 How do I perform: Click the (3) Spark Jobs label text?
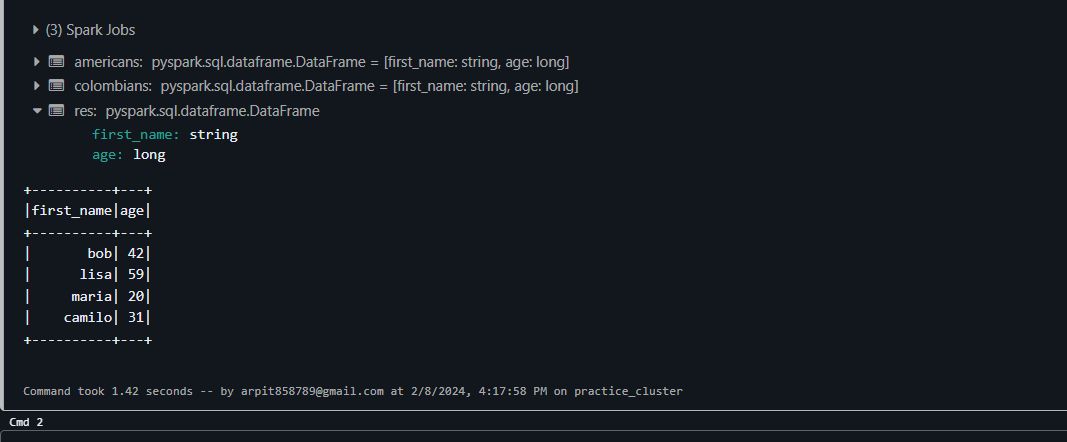tap(91, 30)
